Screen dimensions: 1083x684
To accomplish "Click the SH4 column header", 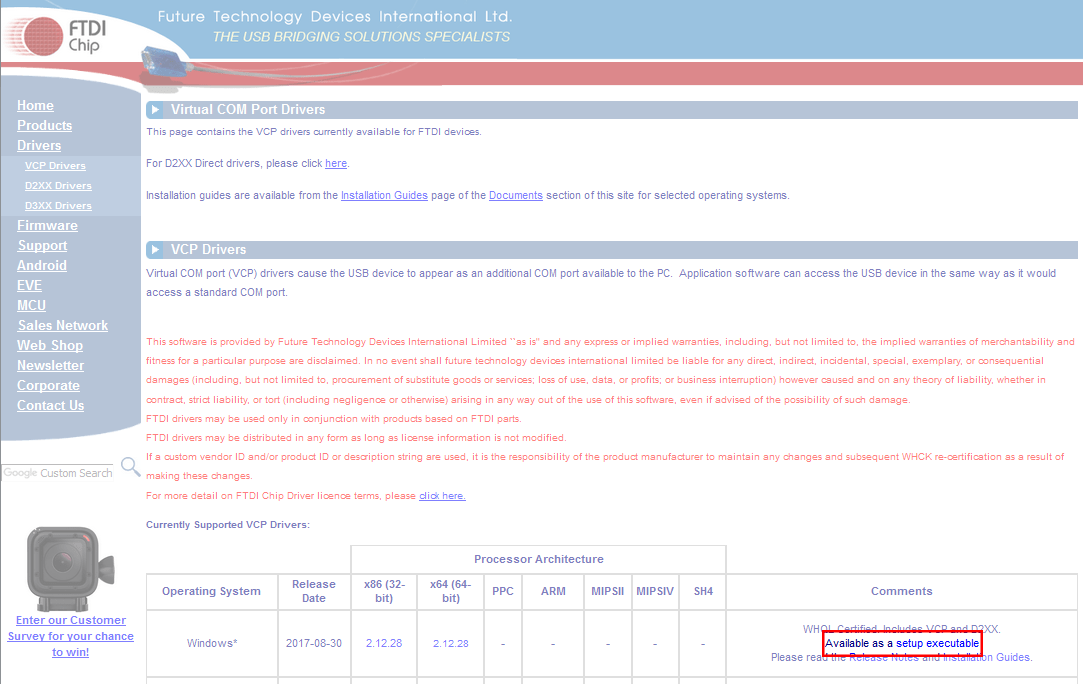I will coord(703,591).
